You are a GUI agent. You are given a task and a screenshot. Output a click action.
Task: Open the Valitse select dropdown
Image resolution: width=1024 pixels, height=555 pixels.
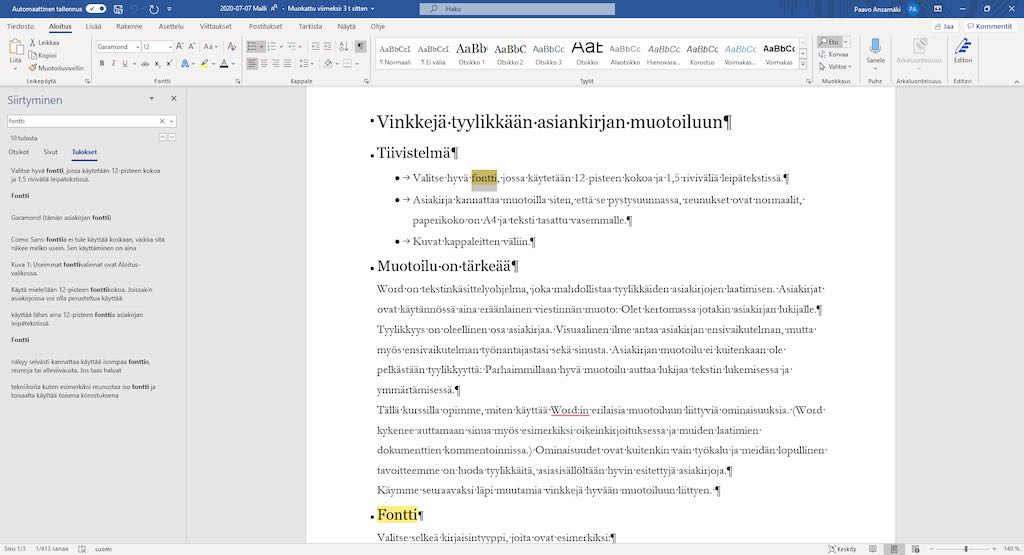click(x=835, y=67)
